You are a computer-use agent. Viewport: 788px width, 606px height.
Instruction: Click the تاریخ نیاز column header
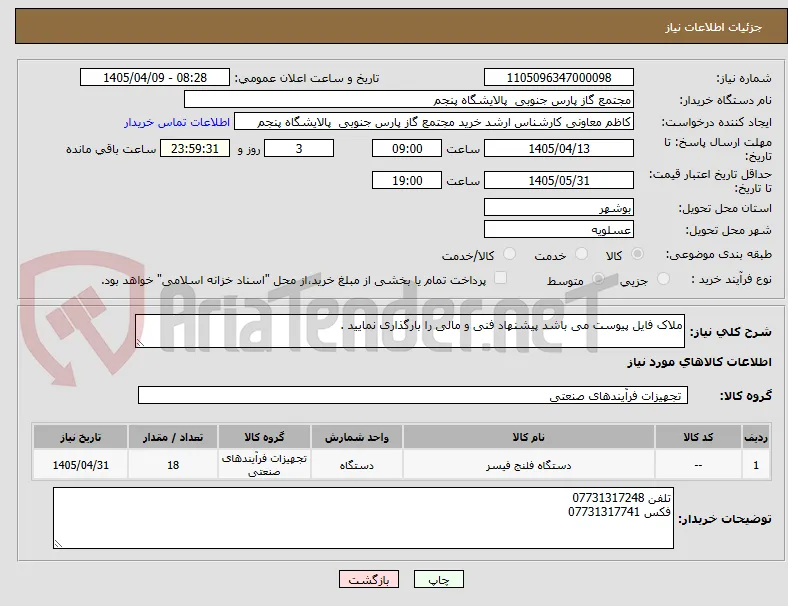point(80,437)
